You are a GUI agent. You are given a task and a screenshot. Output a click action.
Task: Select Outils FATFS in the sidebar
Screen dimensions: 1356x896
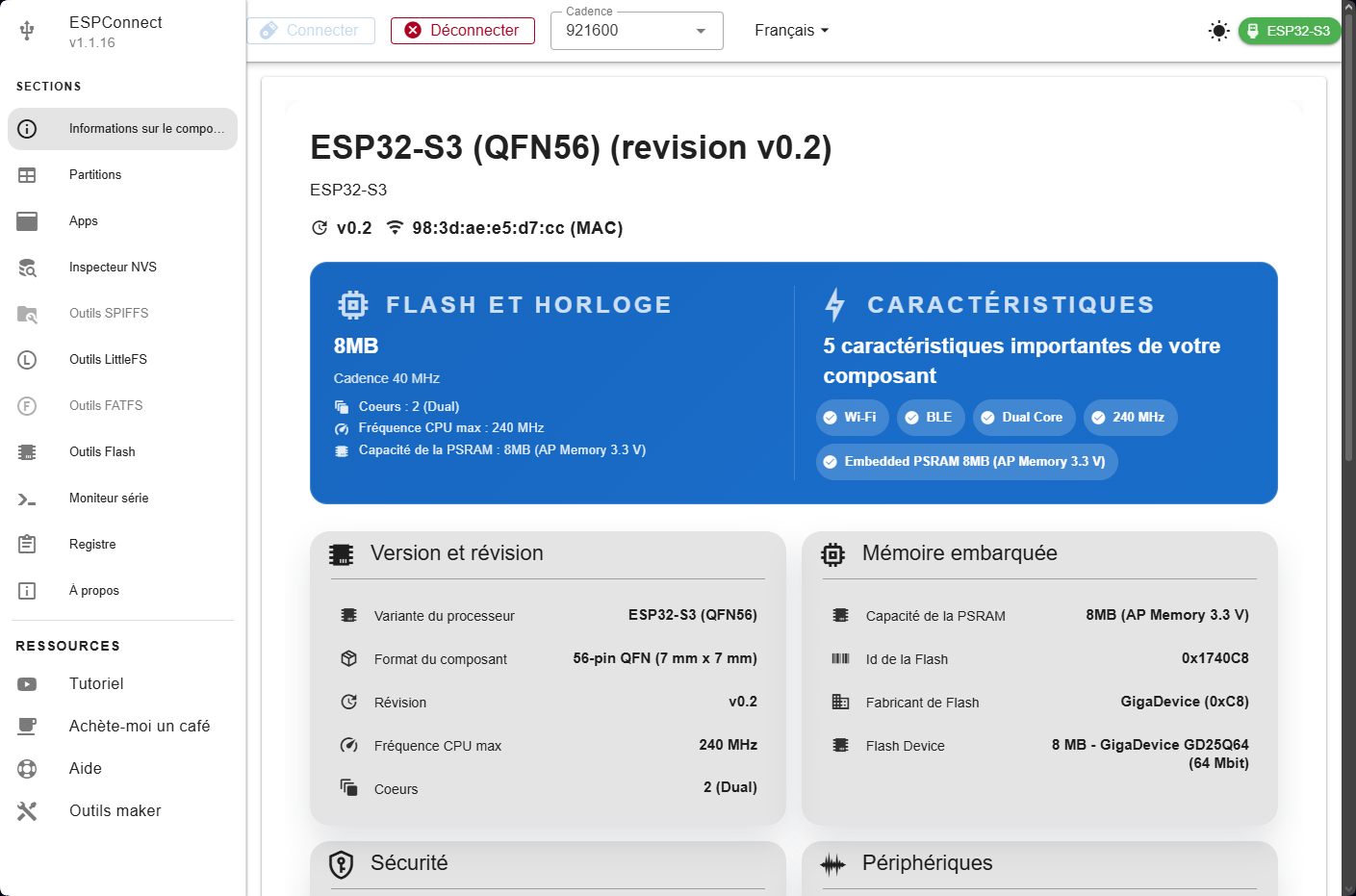coord(122,406)
